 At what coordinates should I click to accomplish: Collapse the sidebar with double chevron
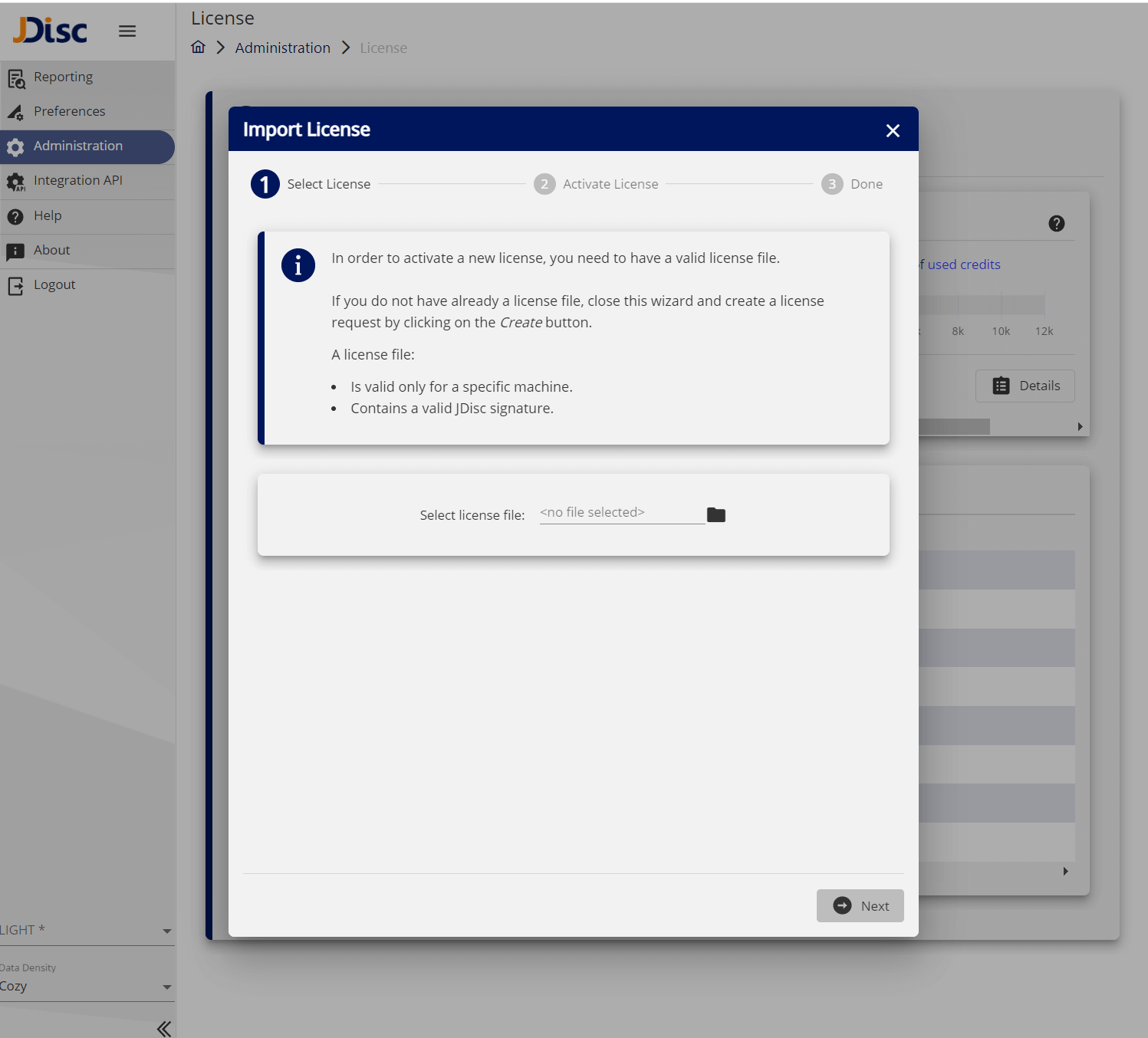[163, 1028]
